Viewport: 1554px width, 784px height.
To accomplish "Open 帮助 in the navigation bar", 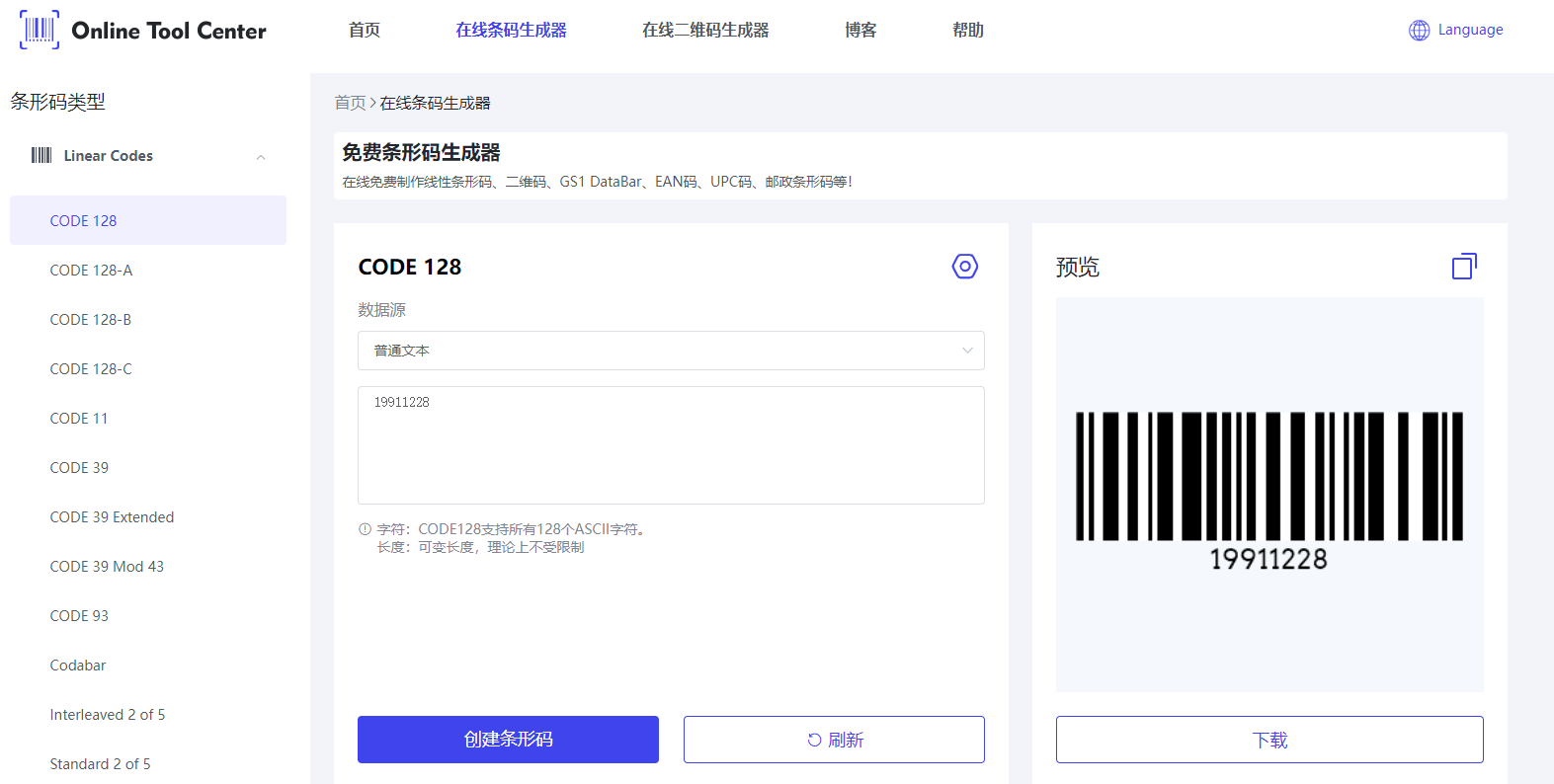I will (968, 30).
